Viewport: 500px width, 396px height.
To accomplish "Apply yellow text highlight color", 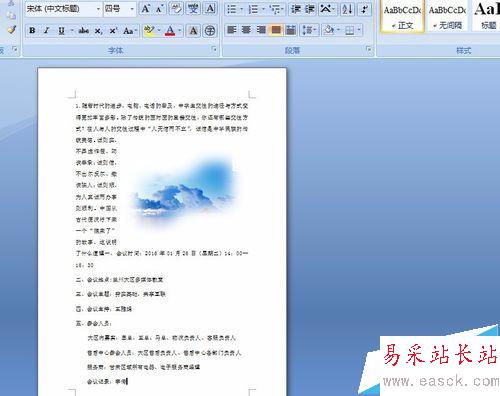I will coord(149,31).
